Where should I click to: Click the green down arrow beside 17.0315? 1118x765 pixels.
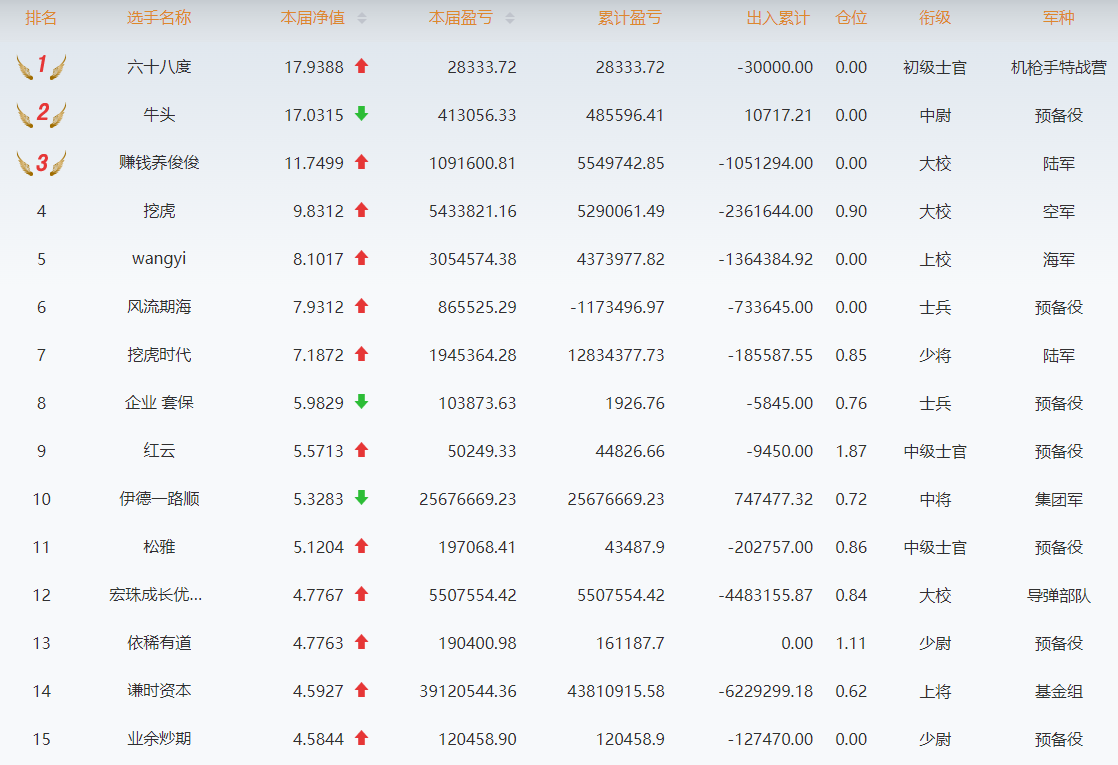pyautogui.click(x=361, y=113)
